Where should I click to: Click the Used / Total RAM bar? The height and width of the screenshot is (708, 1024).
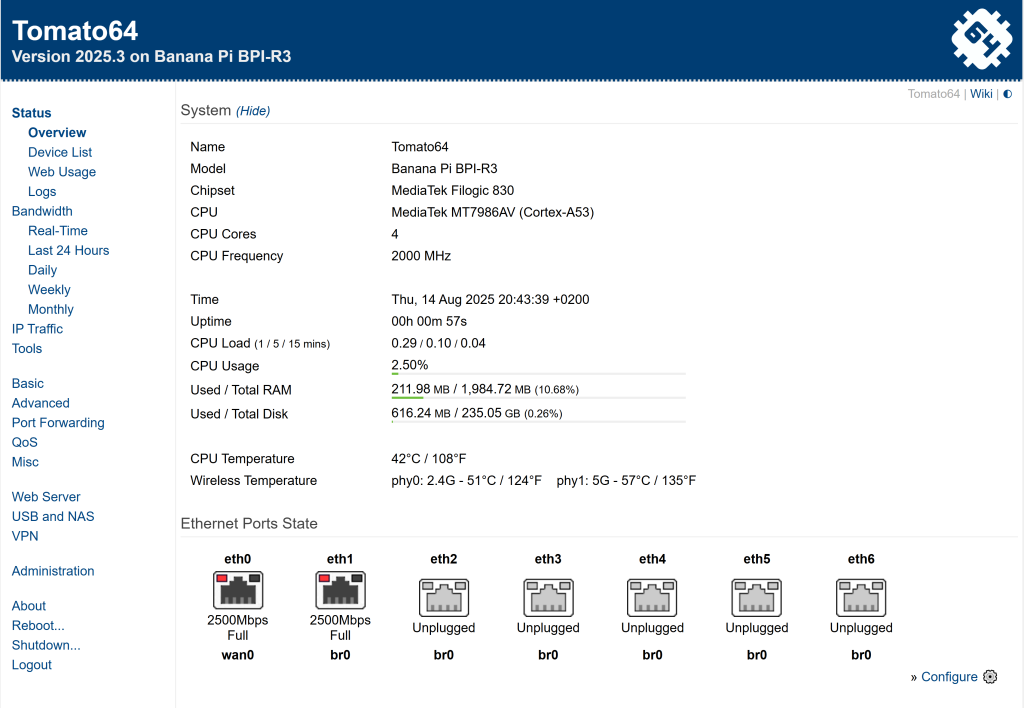pyautogui.click(x=538, y=398)
